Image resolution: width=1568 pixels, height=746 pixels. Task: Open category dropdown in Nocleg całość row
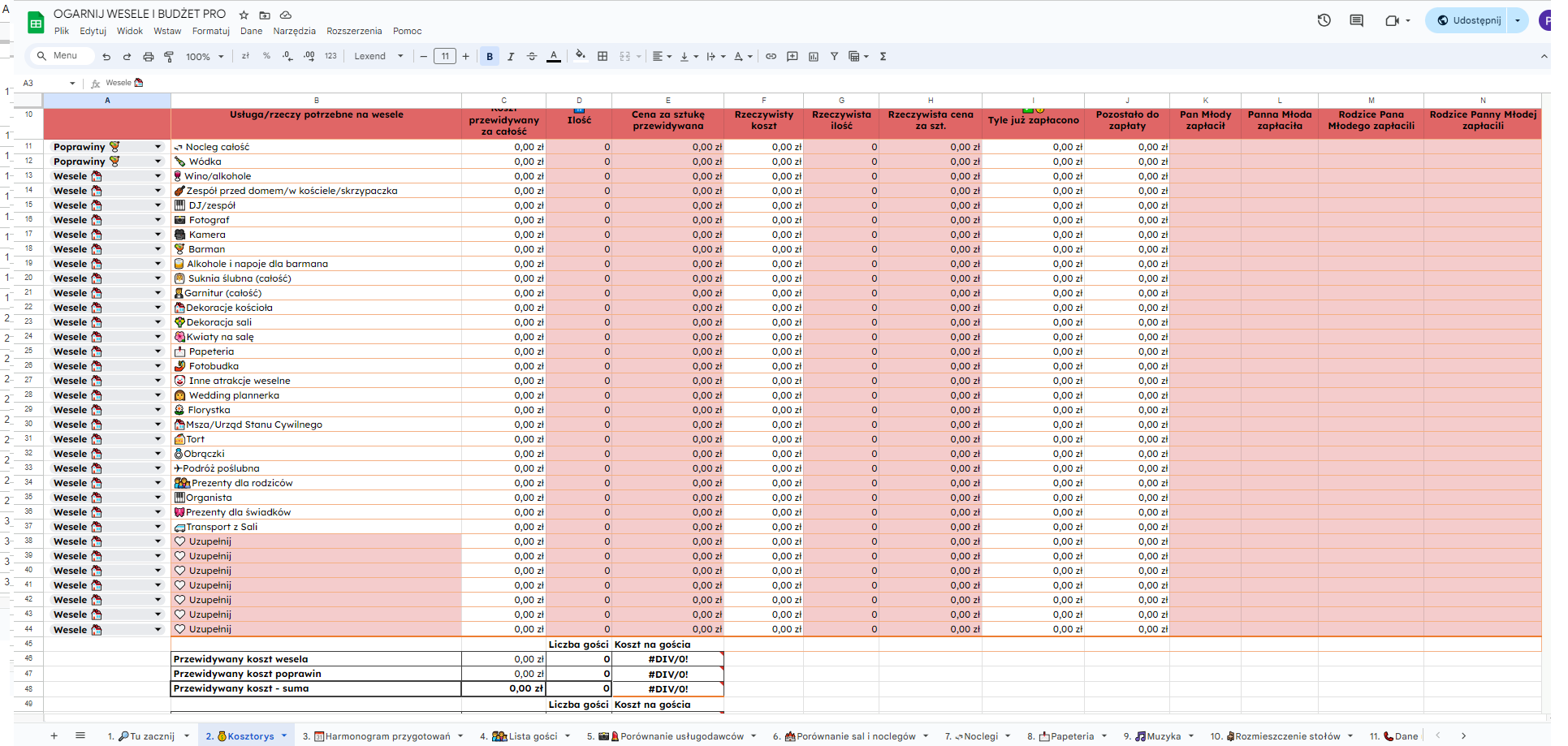pos(158,147)
